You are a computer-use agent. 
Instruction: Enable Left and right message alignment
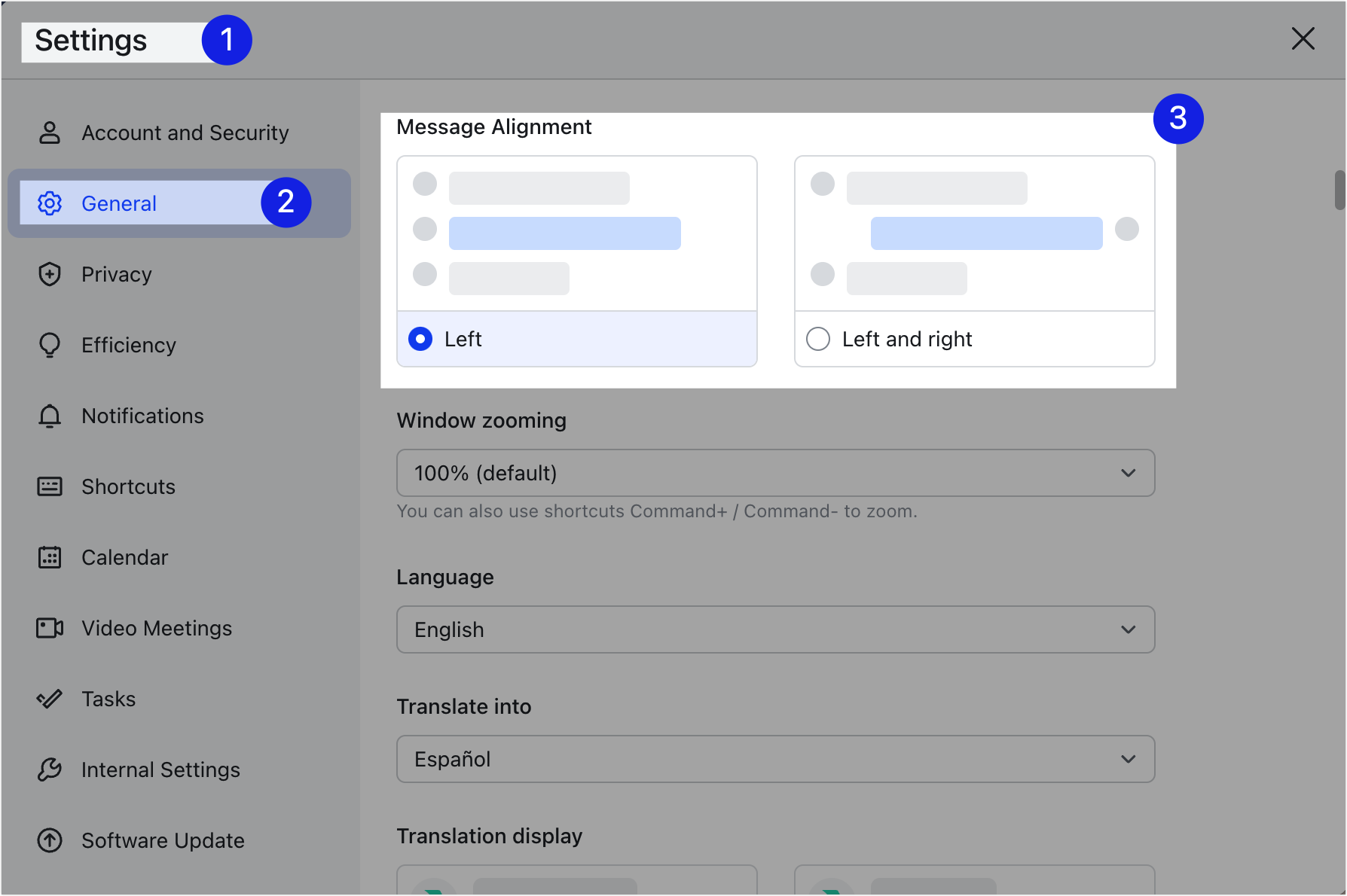click(x=817, y=339)
